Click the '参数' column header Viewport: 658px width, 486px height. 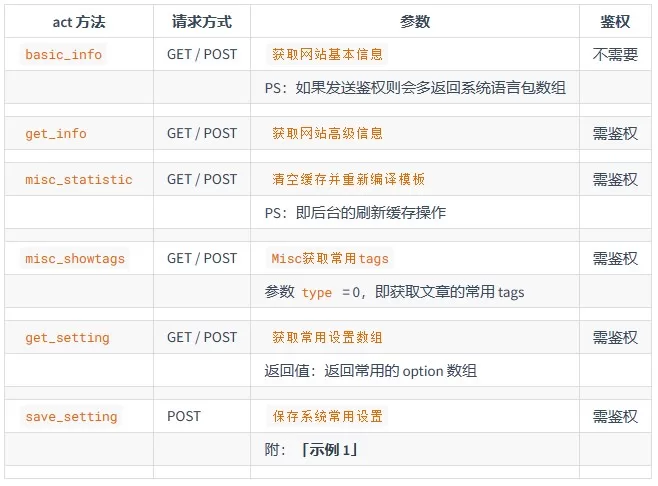pyautogui.click(x=415, y=22)
